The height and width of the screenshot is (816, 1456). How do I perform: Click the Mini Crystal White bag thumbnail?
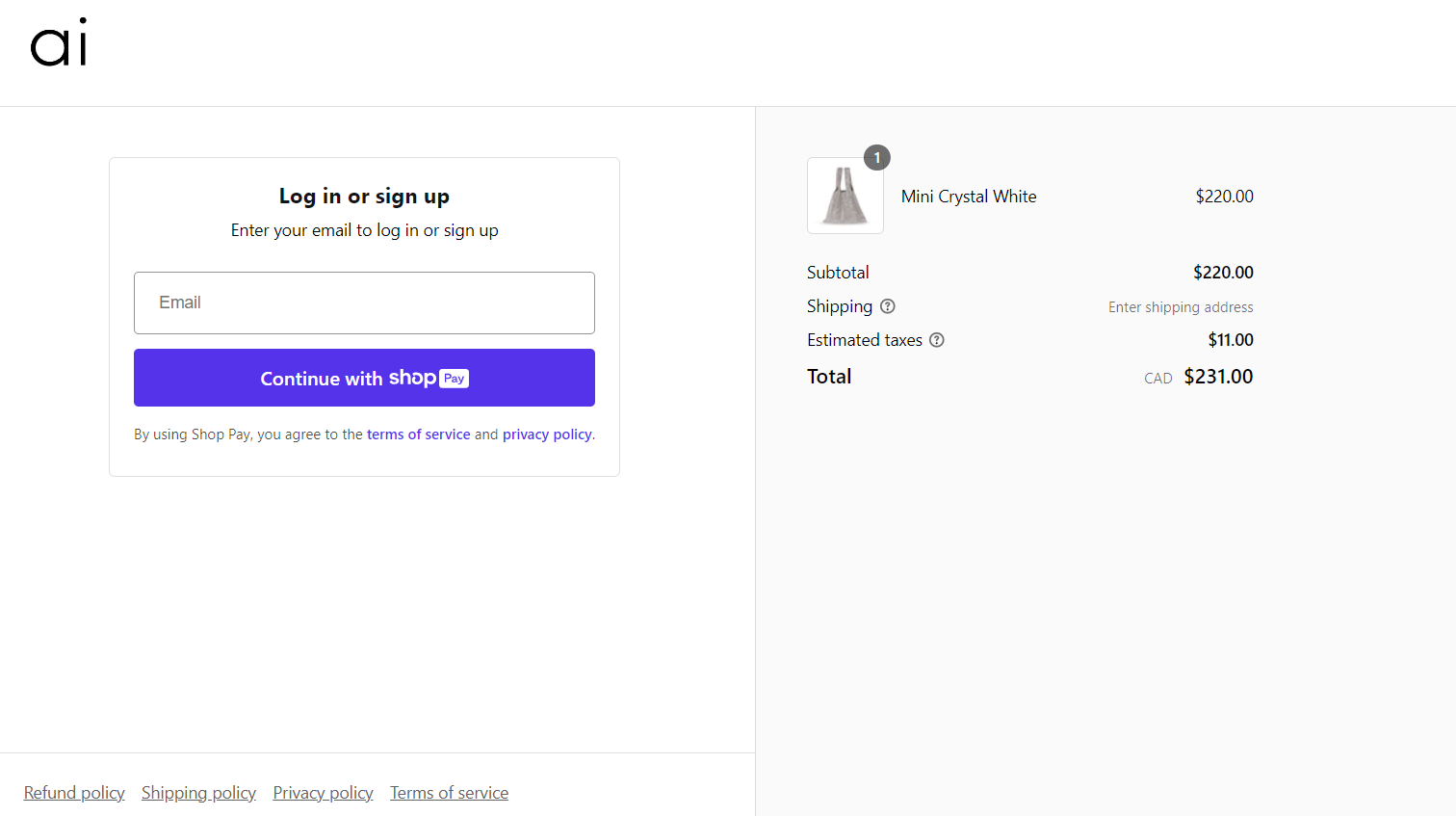(x=845, y=196)
